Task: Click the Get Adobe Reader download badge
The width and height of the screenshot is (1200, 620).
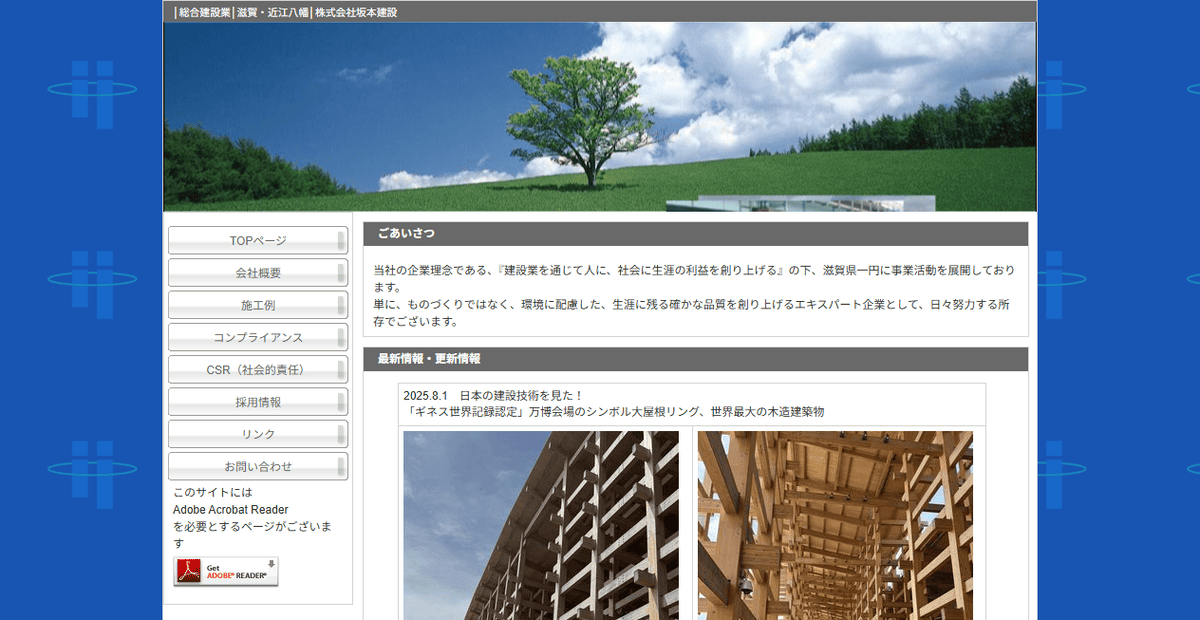Action: tap(228, 571)
